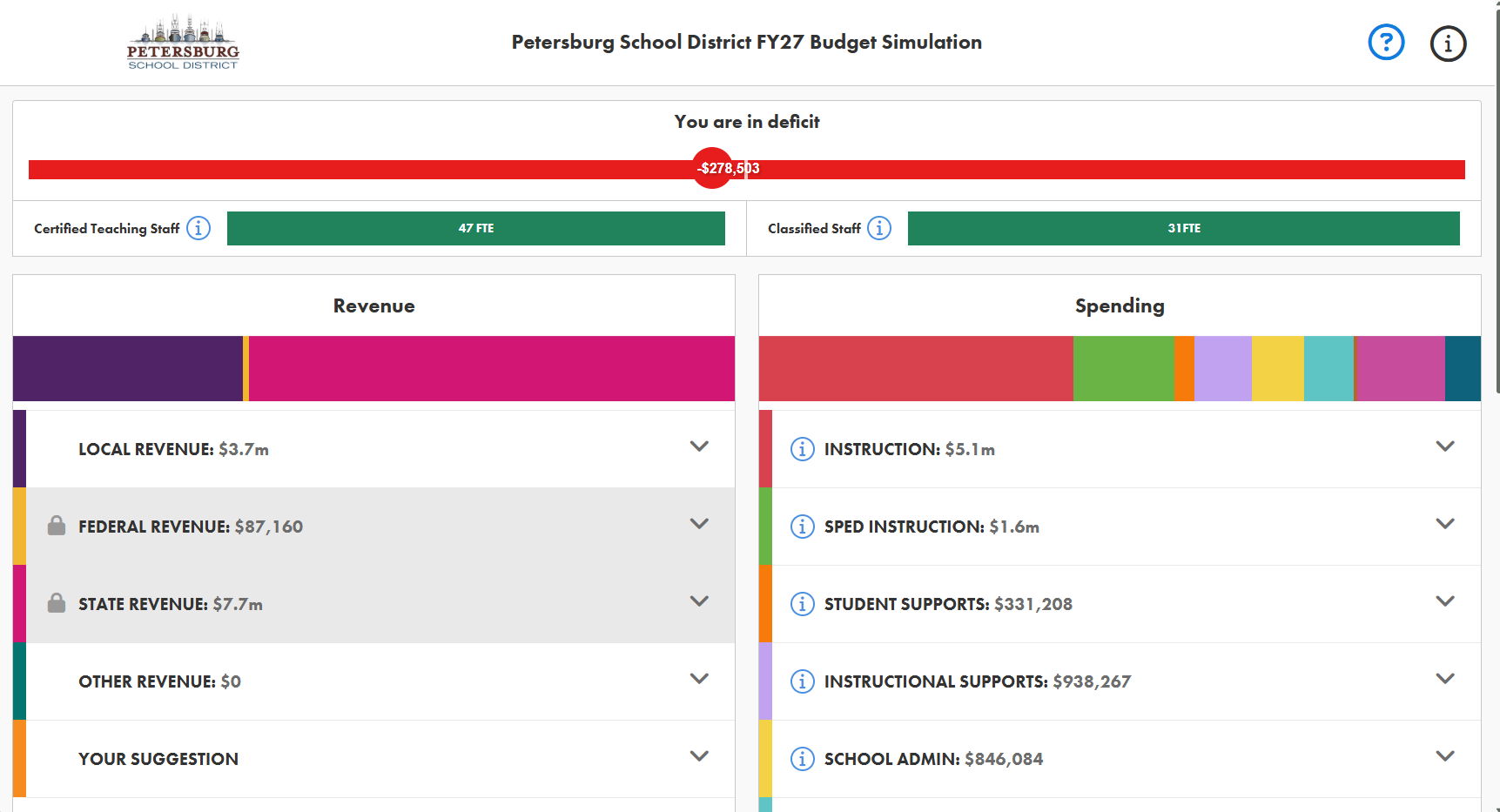This screenshot has height=812, width=1500.
Task: Click the 47 FTE certified staff bar
Action: (475, 228)
